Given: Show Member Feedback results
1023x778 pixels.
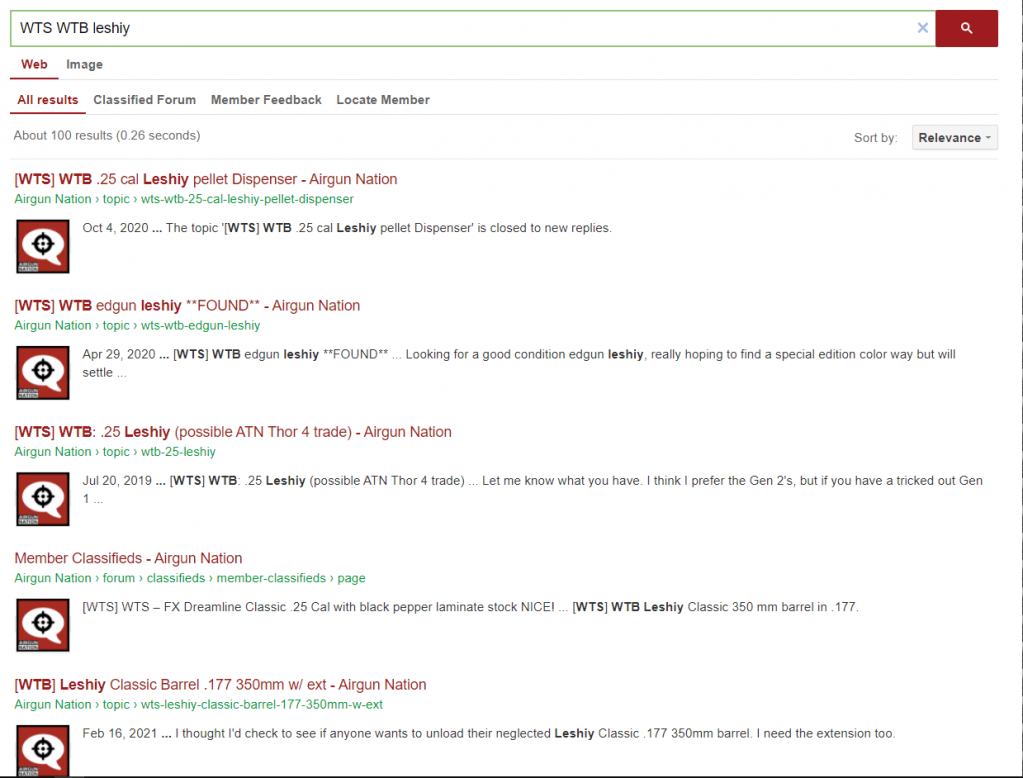Looking at the screenshot, I should click(266, 100).
